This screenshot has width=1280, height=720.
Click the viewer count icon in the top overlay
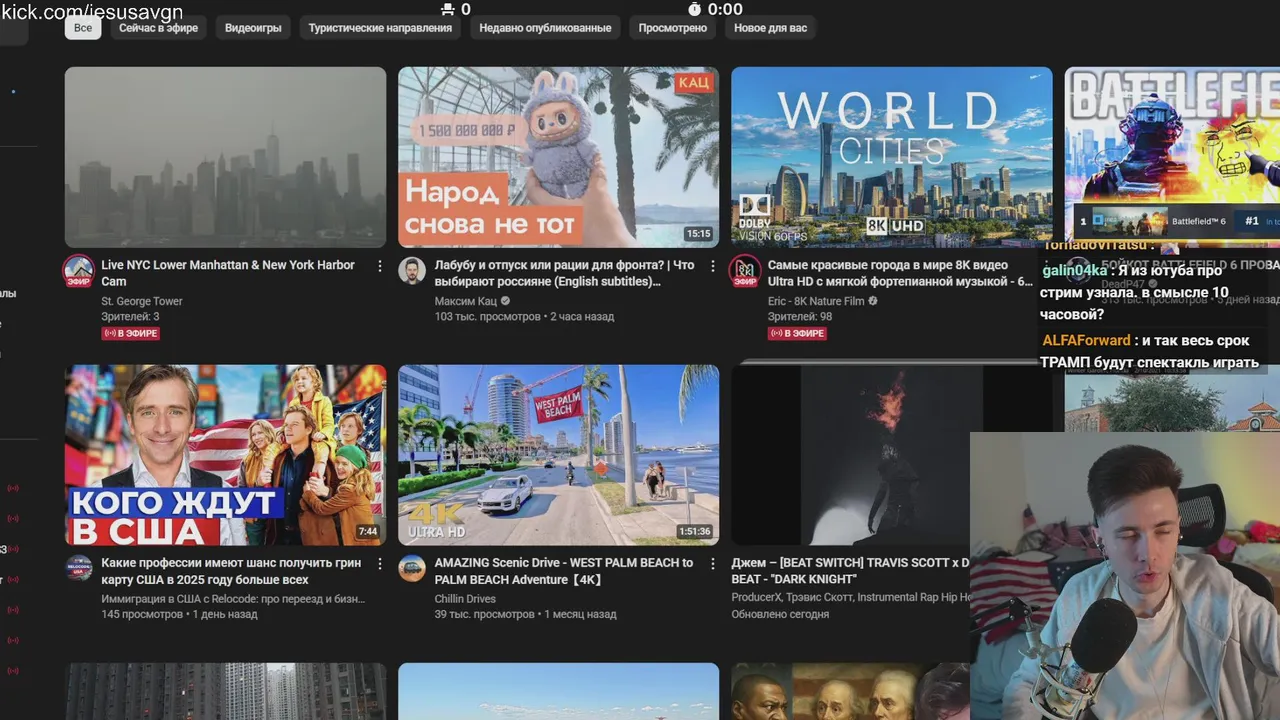click(447, 9)
